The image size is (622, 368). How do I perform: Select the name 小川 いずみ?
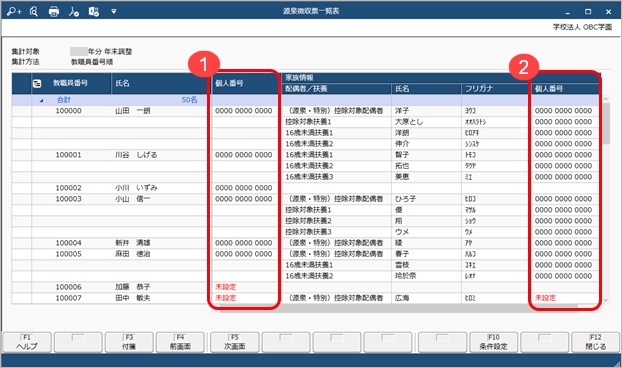pyautogui.click(x=136, y=188)
